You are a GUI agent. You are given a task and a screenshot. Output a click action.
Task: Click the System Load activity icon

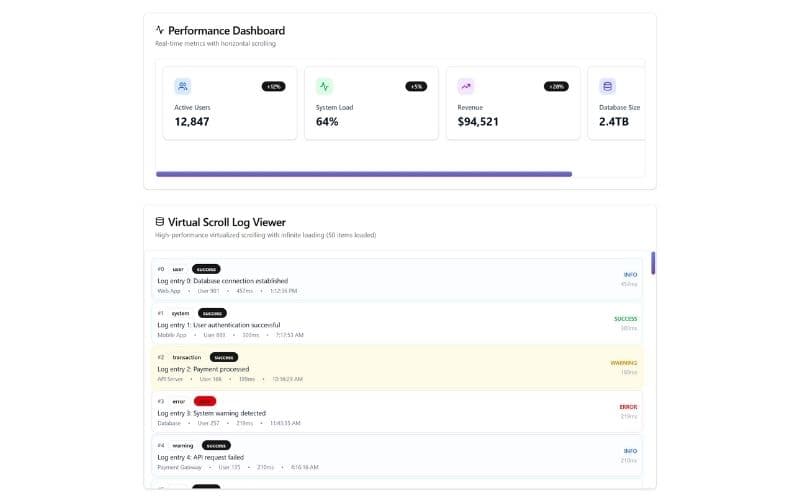[325, 86]
